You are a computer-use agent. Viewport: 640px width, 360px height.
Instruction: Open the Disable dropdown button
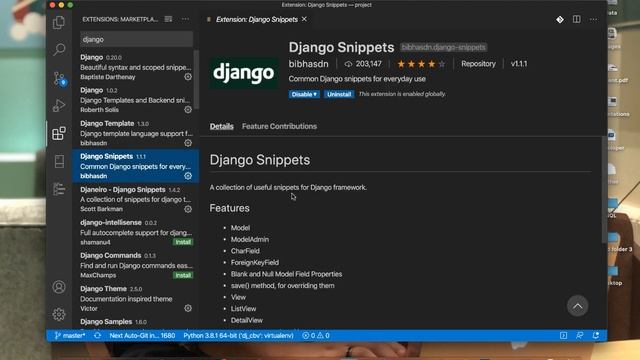click(x=304, y=94)
